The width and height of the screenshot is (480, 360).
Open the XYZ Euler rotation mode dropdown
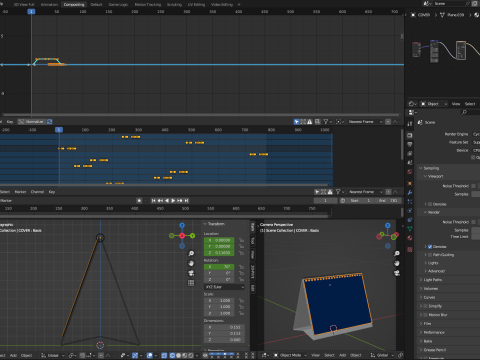pos(224,287)
